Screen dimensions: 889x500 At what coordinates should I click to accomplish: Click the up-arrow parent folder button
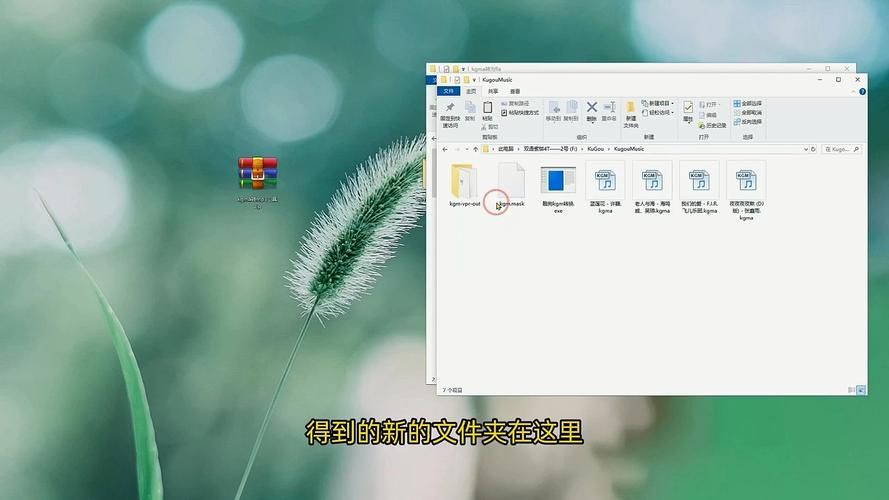tap(474, 149)
